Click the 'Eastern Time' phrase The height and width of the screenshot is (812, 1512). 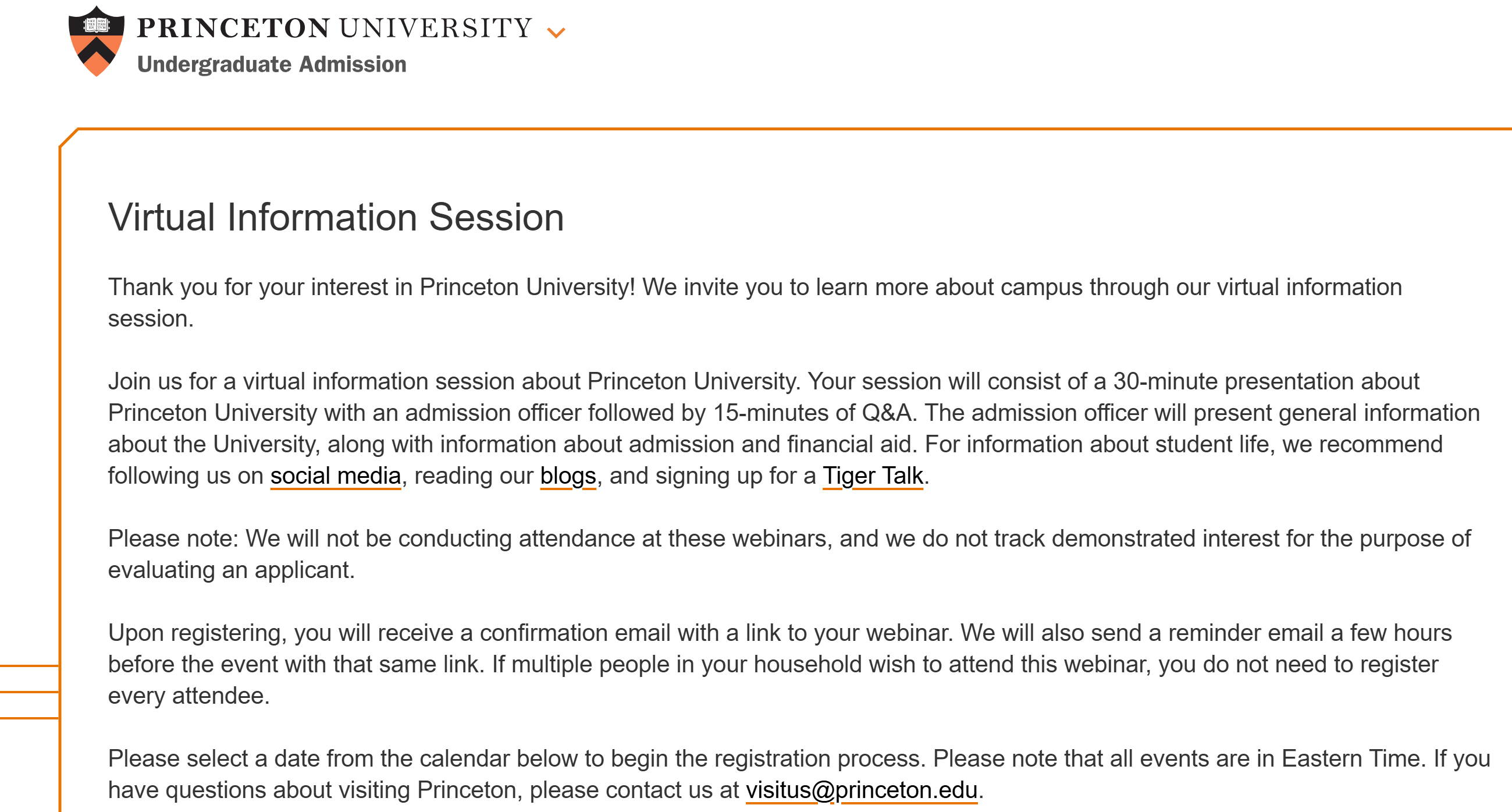point(1354,758)
